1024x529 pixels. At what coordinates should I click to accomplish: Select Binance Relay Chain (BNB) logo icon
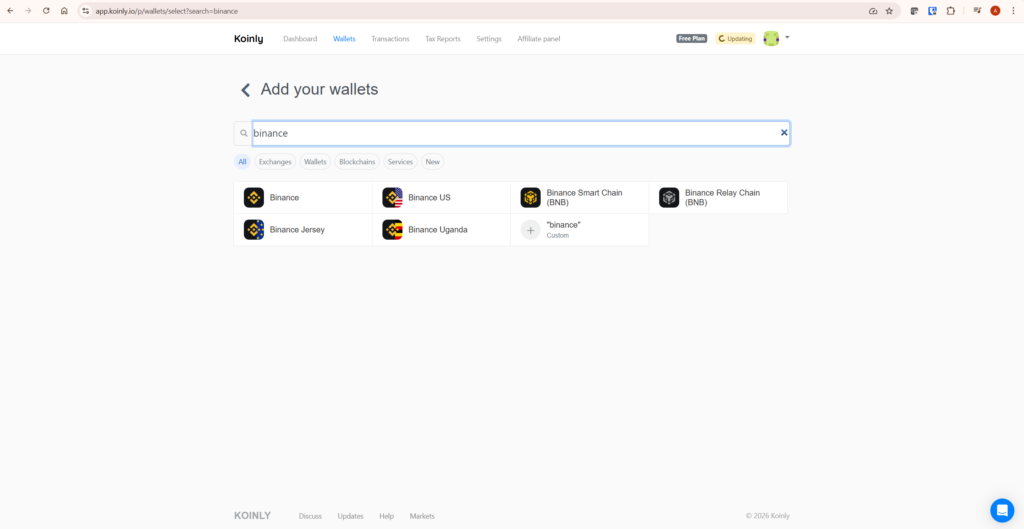click(x=669, y=197)
